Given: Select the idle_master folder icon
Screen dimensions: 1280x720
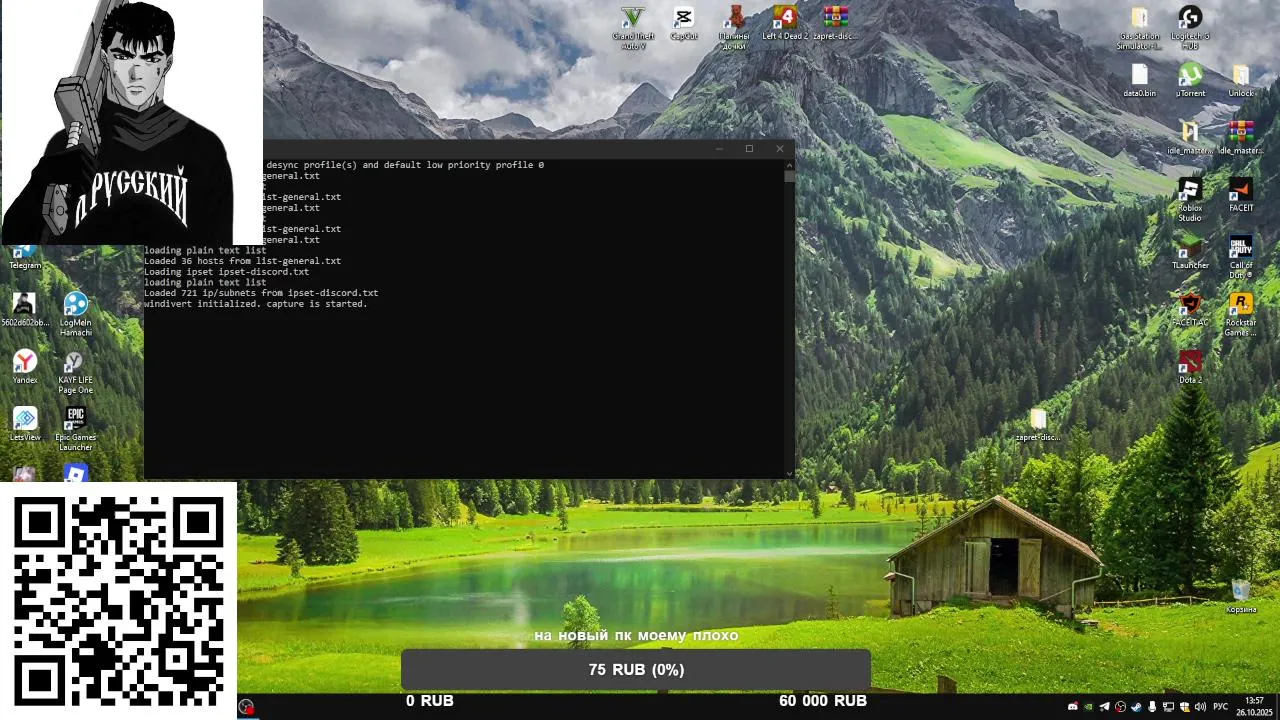Looking at the screenshot, I should 1190,138.
